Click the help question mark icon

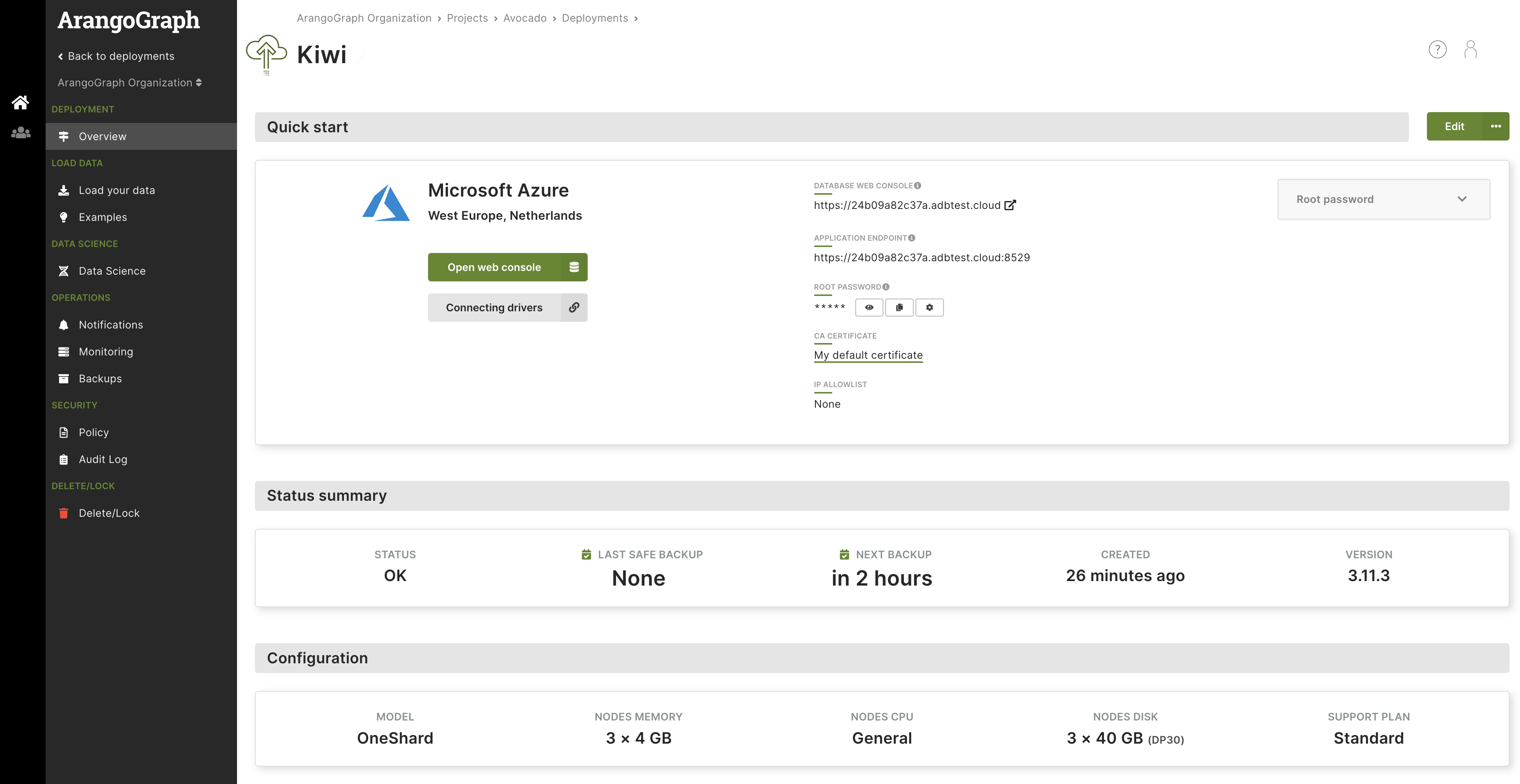click(x=1437, y=50)
